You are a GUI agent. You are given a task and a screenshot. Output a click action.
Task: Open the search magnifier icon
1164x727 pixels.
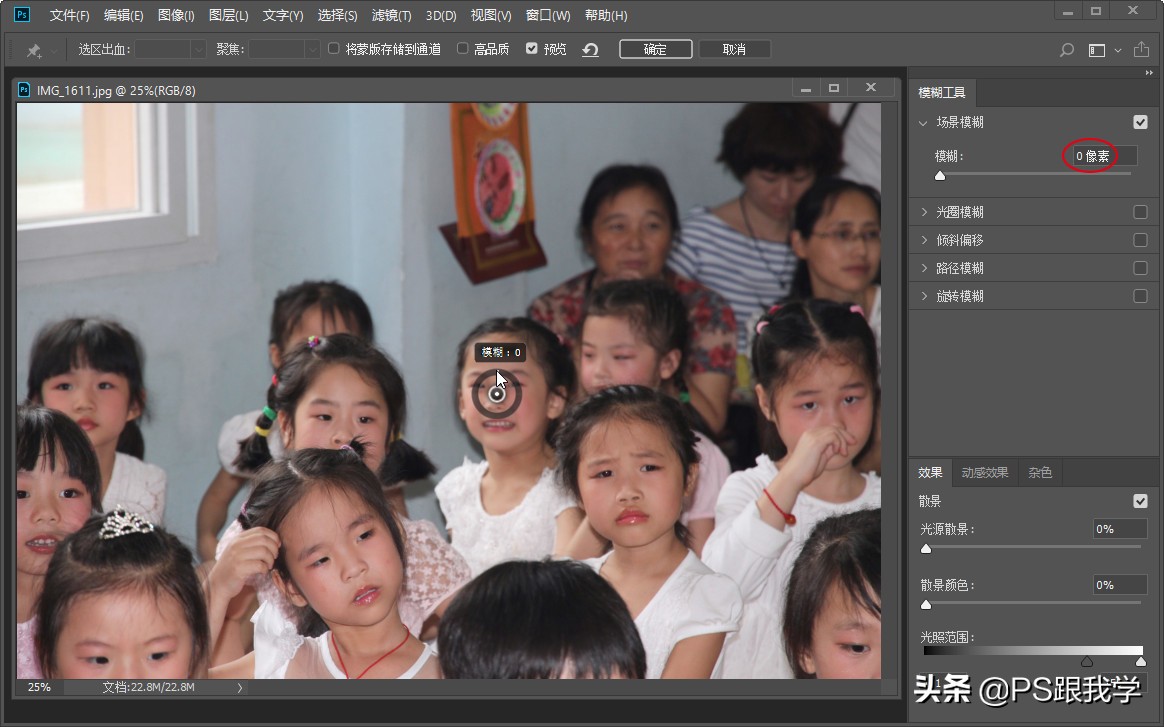tap(1066, 50)
